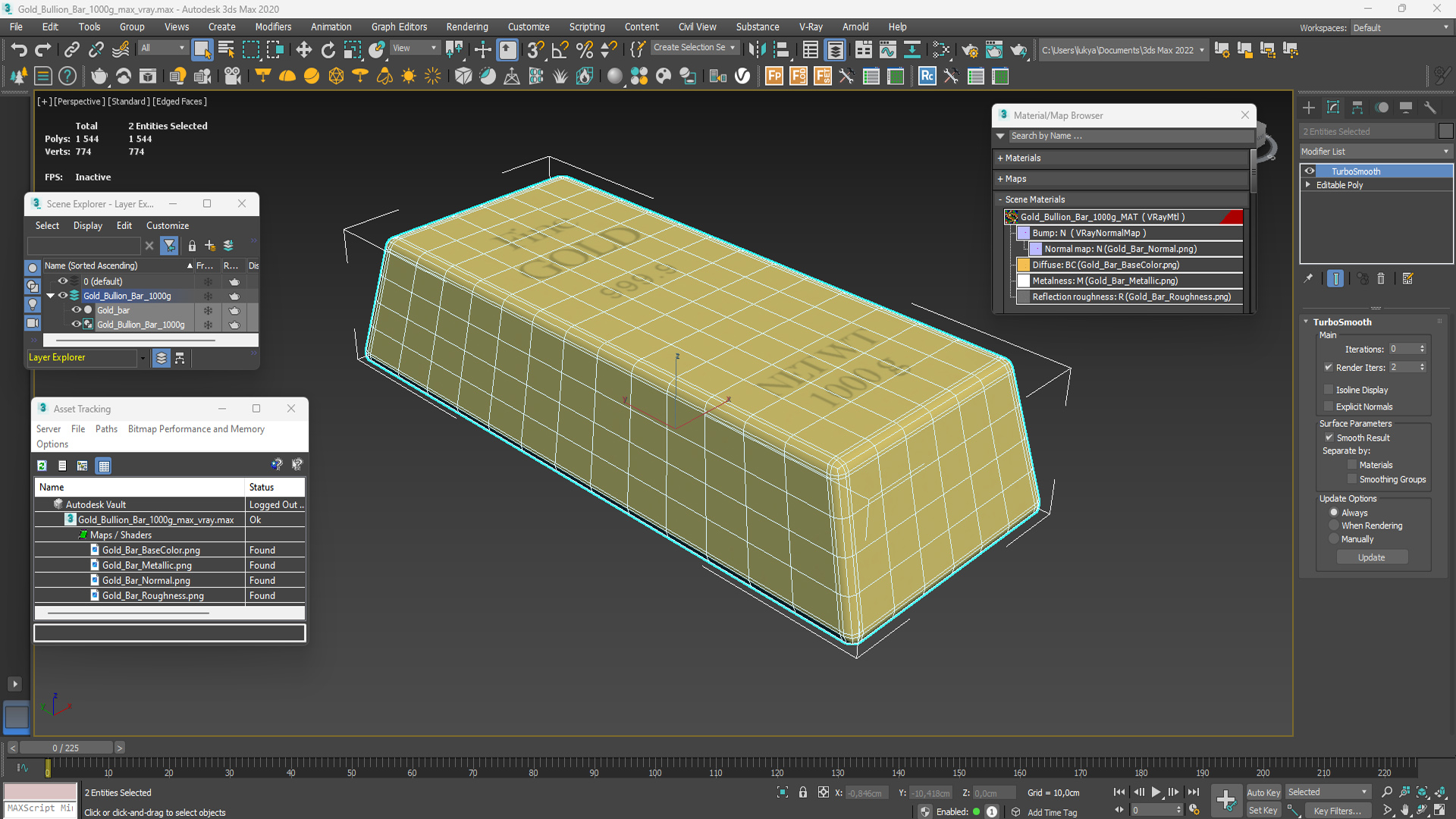Screen dimensions: 1456x819
Task: Click the Set Key button
Action: 1263,810
